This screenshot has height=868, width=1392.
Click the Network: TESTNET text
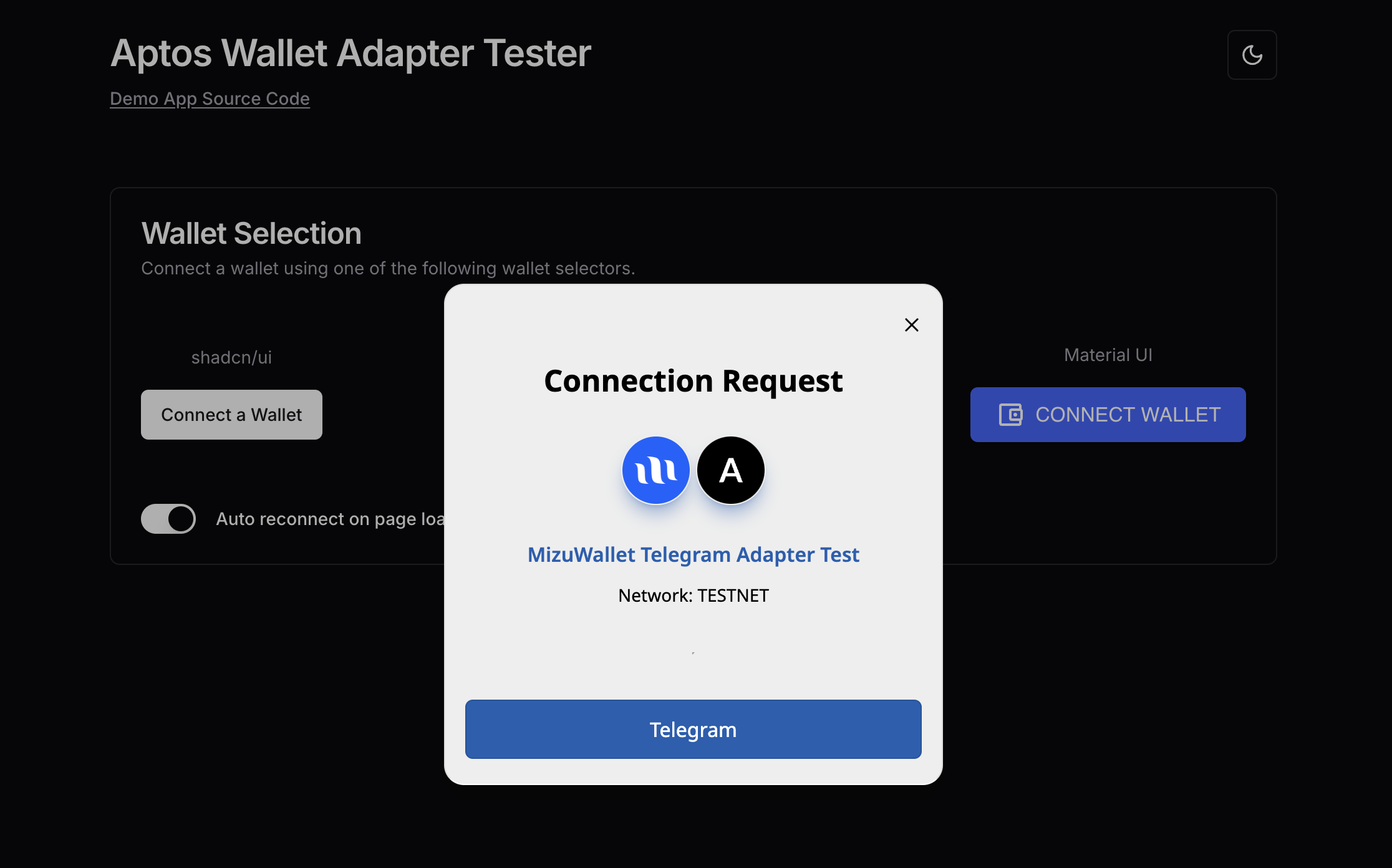(x=693, y=596)
